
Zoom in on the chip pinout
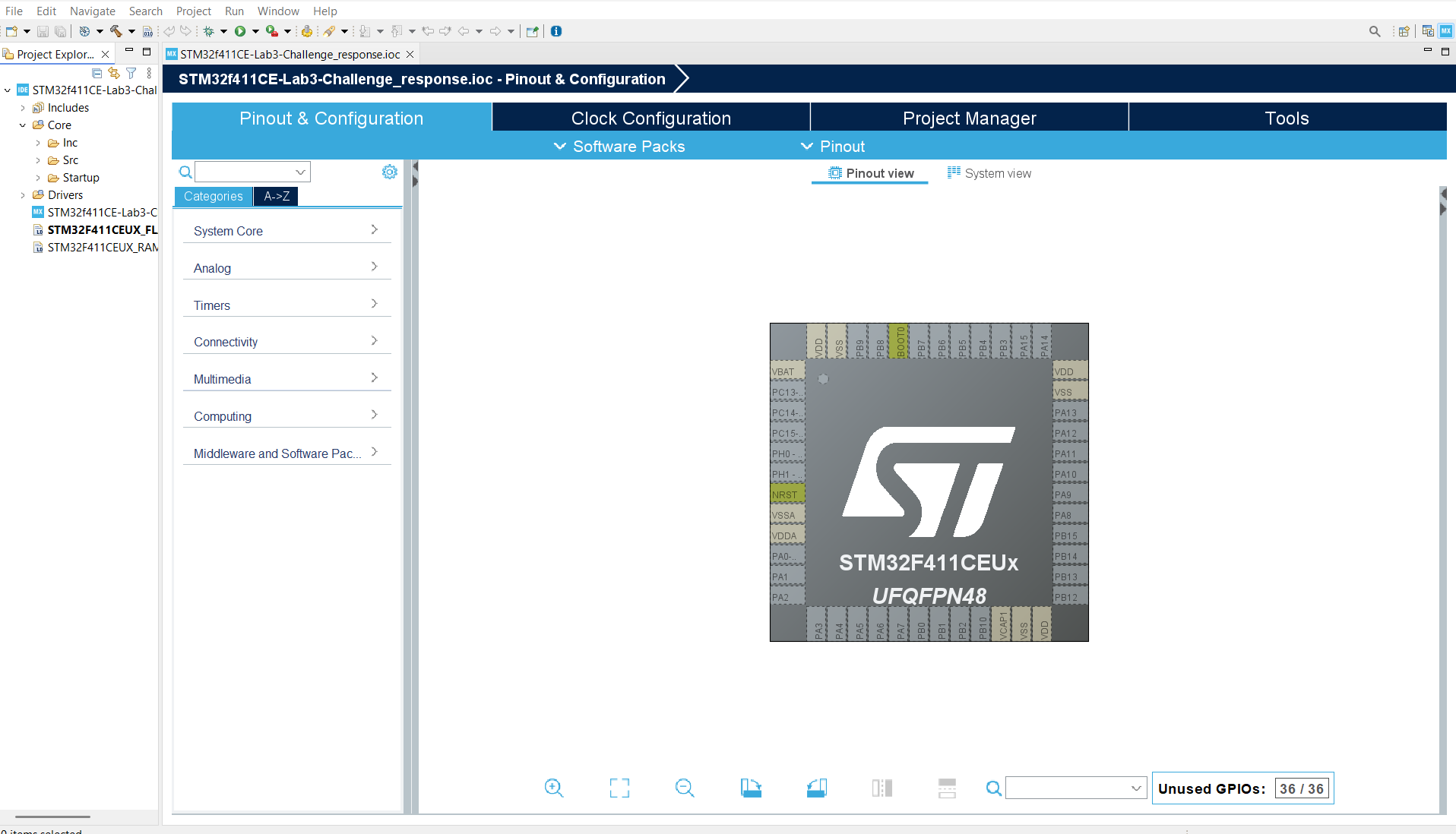tap(554, 788)
